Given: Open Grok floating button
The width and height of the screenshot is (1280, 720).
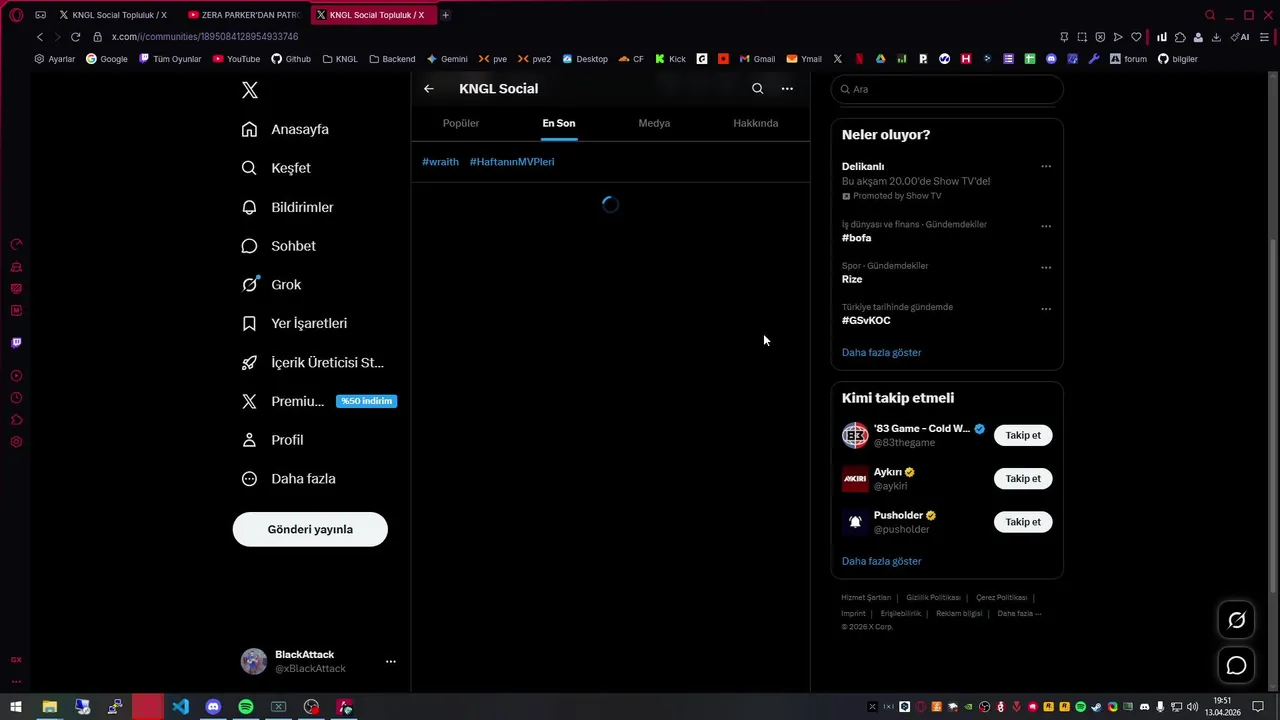Looking at the screenshot, I should pos(1237,621).
